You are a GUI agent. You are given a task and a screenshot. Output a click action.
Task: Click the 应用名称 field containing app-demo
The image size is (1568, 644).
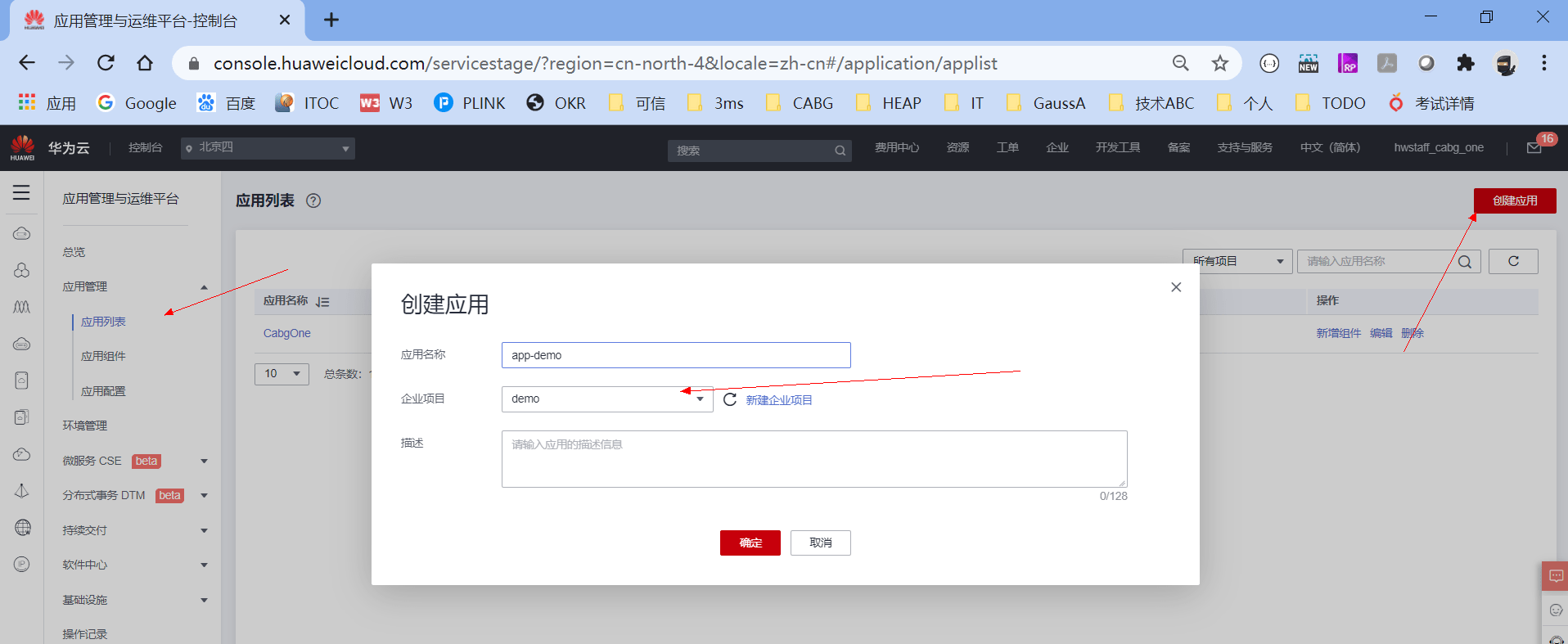click(676, 355)
